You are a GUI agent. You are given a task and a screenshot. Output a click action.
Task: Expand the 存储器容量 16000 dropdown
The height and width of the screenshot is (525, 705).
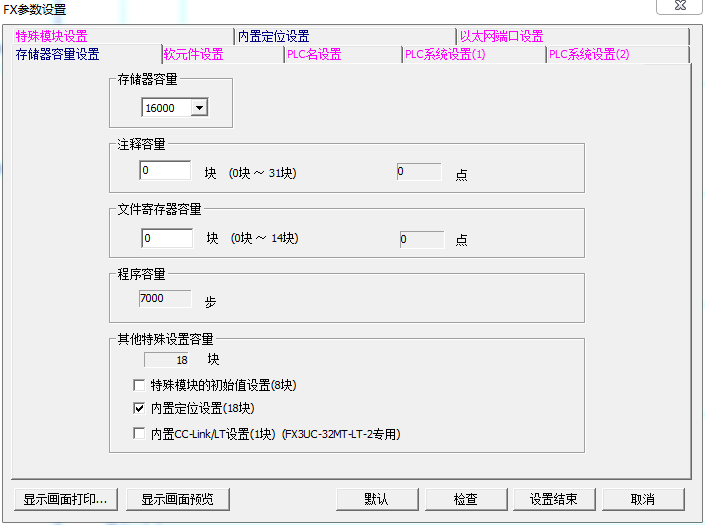coord(198,107)
